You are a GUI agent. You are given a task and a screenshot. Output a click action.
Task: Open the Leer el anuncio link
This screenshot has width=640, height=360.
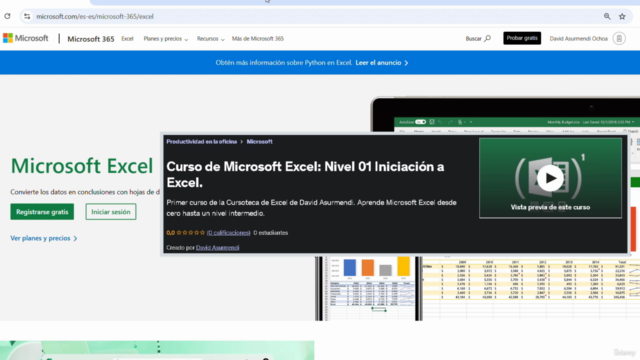382,63
